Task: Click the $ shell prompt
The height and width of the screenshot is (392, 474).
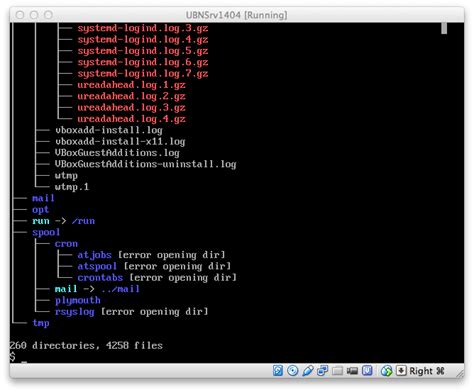Action: (x=12, y=357)
